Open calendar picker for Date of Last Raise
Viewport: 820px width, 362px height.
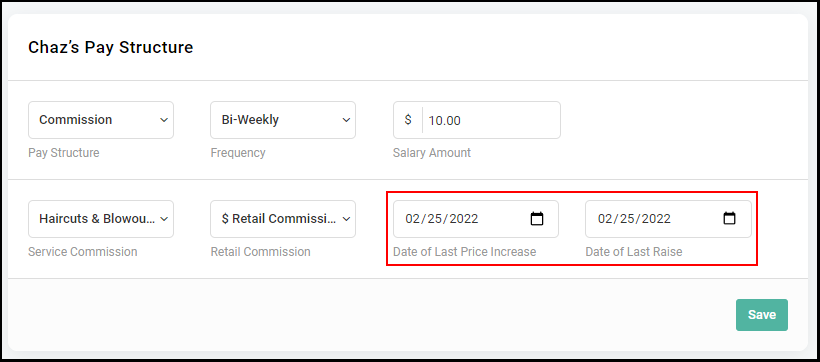point(729,219)
